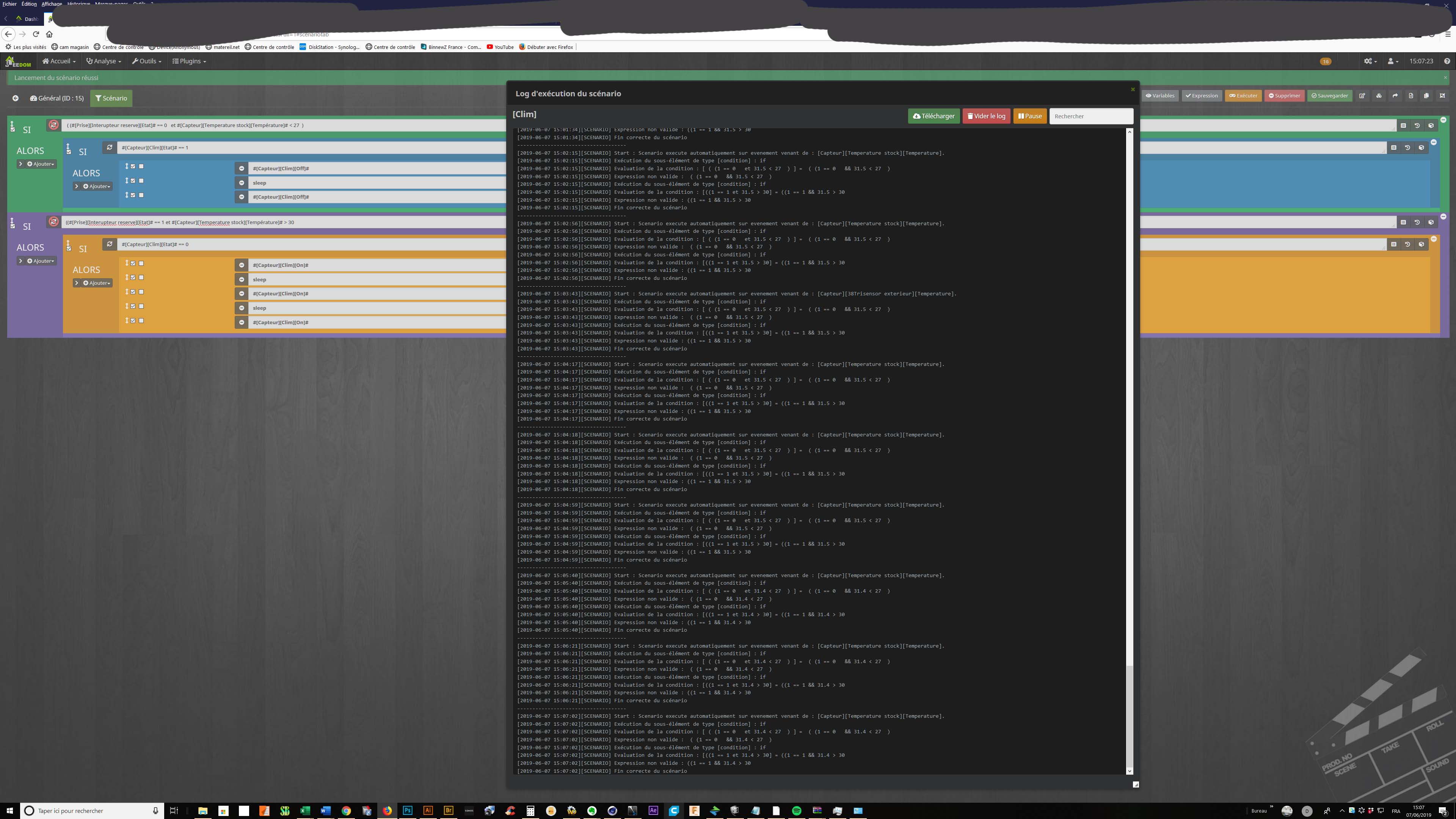Toggle repeat icon on purple SI block
Screen dimensions: 1456x819
tap(54, 221)
